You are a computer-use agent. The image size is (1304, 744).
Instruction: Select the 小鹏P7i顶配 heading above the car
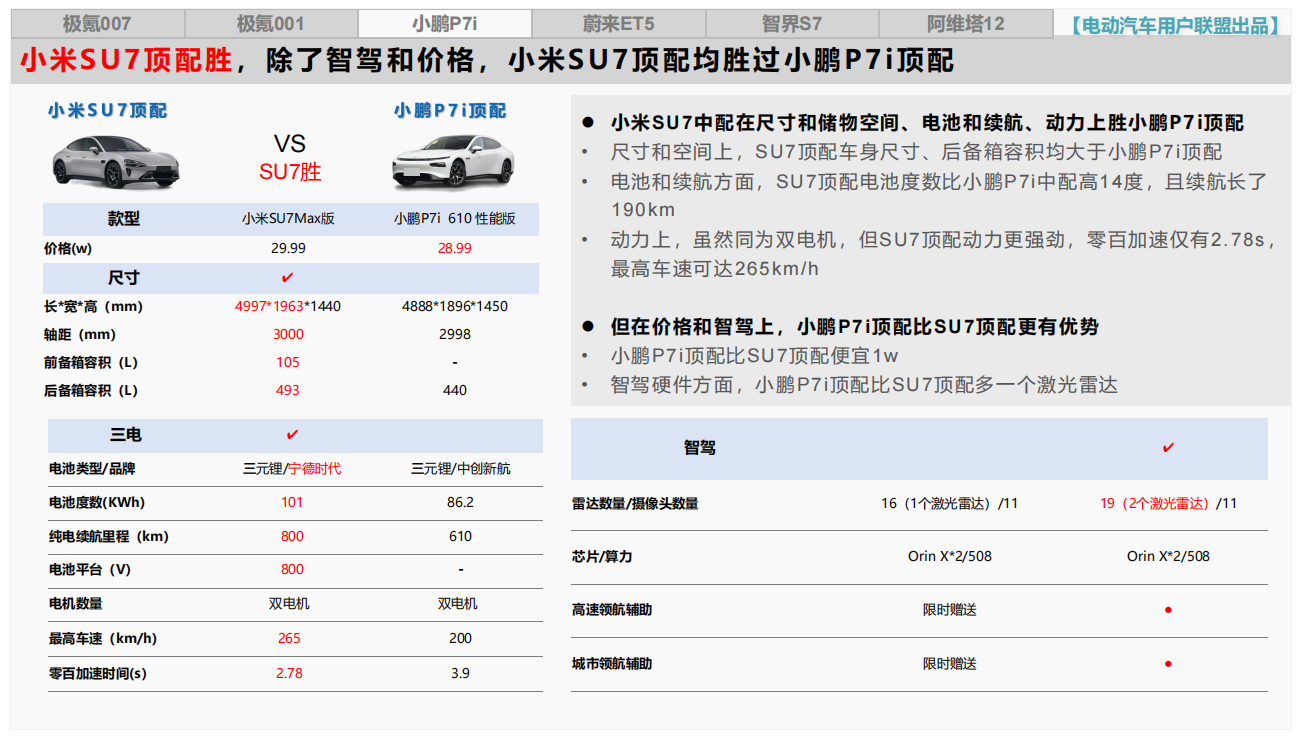click(450, 111)
